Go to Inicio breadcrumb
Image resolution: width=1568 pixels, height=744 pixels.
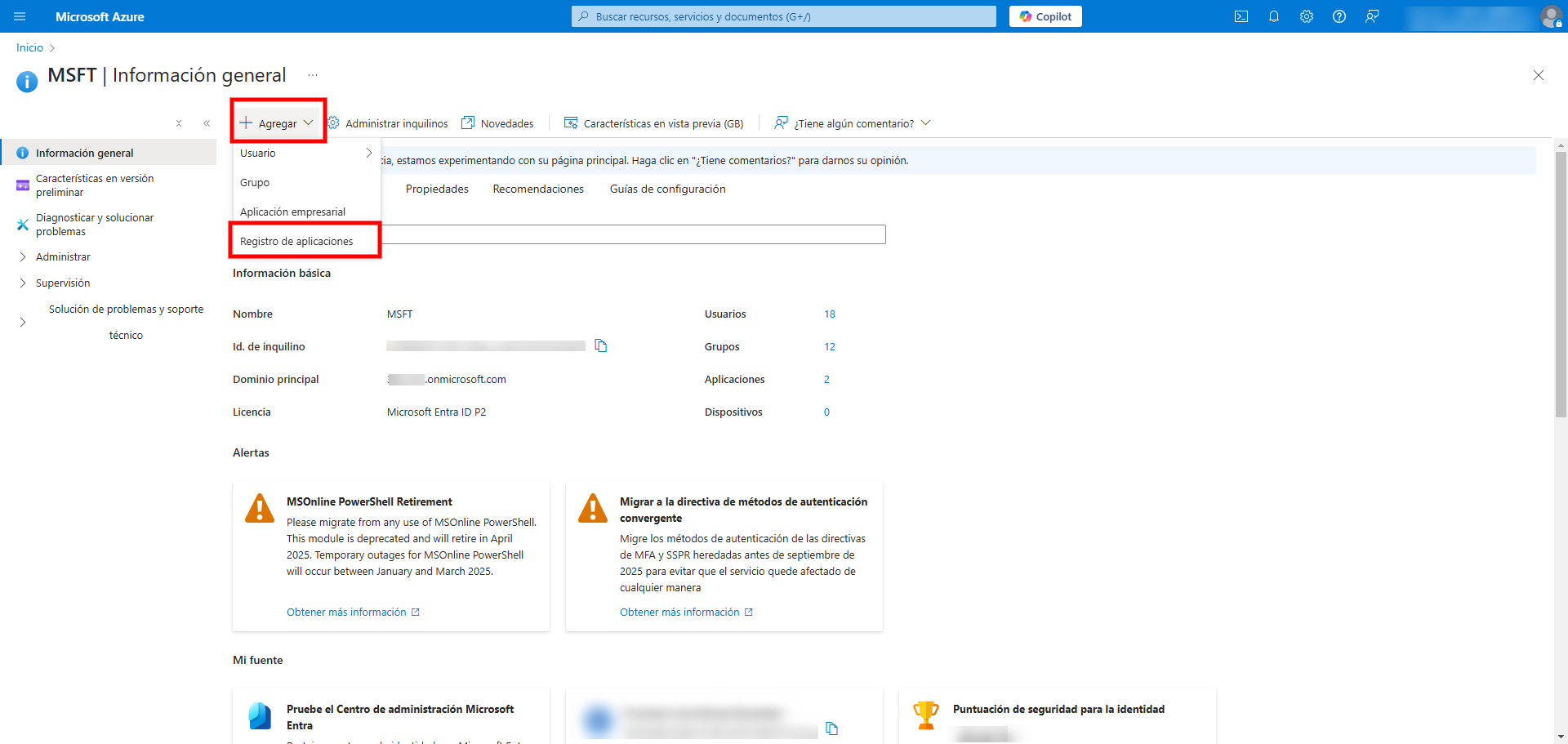click(x=29, y=47)
